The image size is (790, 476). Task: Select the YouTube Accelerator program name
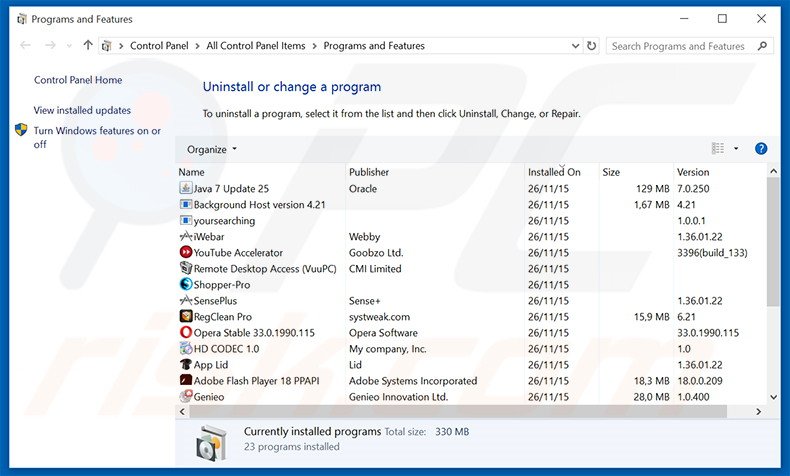(238, 253)
